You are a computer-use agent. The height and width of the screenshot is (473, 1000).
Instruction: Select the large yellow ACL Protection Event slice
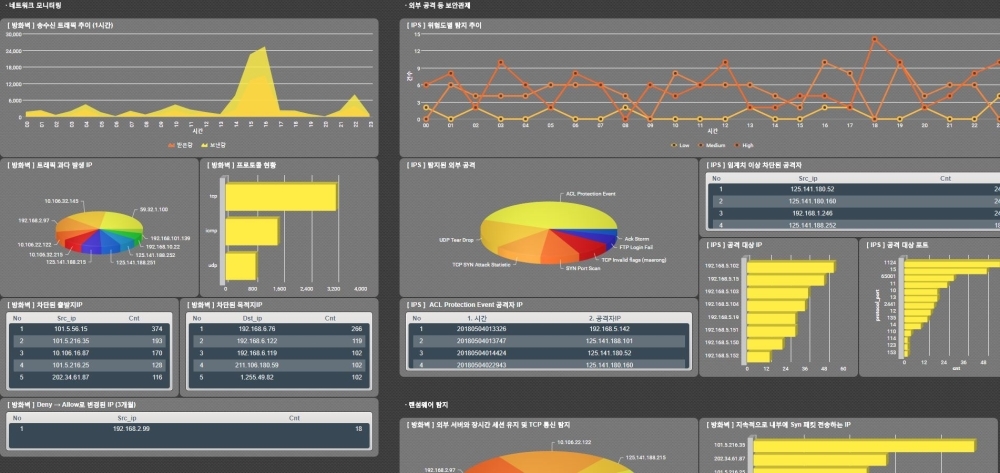click(x=555, y=215)
